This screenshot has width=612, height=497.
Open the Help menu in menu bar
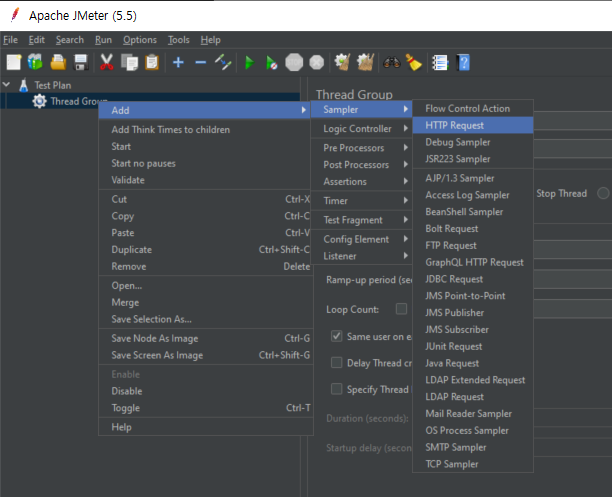(x=210, y=40)
